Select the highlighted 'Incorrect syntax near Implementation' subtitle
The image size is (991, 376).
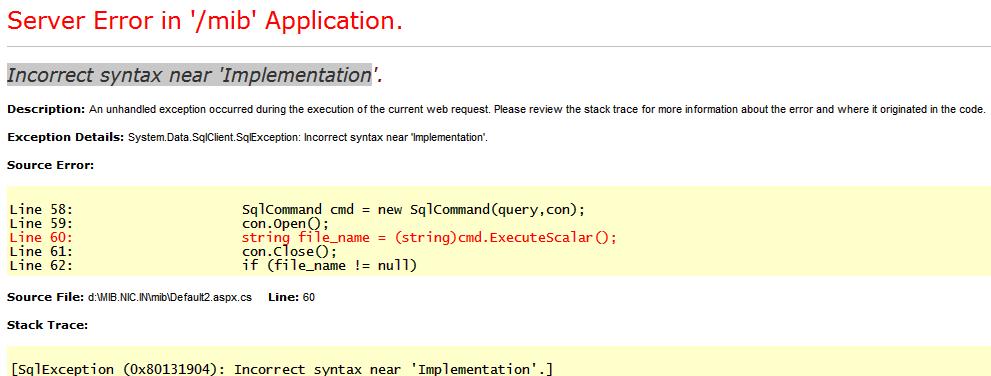(195, 75)
